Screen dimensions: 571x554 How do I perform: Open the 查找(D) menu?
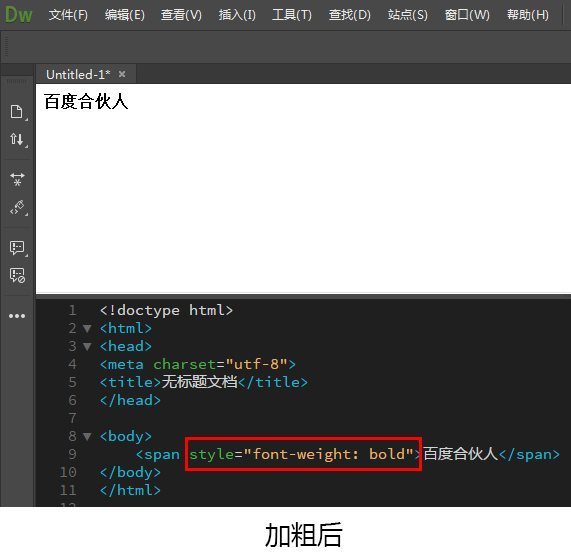point(350,15)
